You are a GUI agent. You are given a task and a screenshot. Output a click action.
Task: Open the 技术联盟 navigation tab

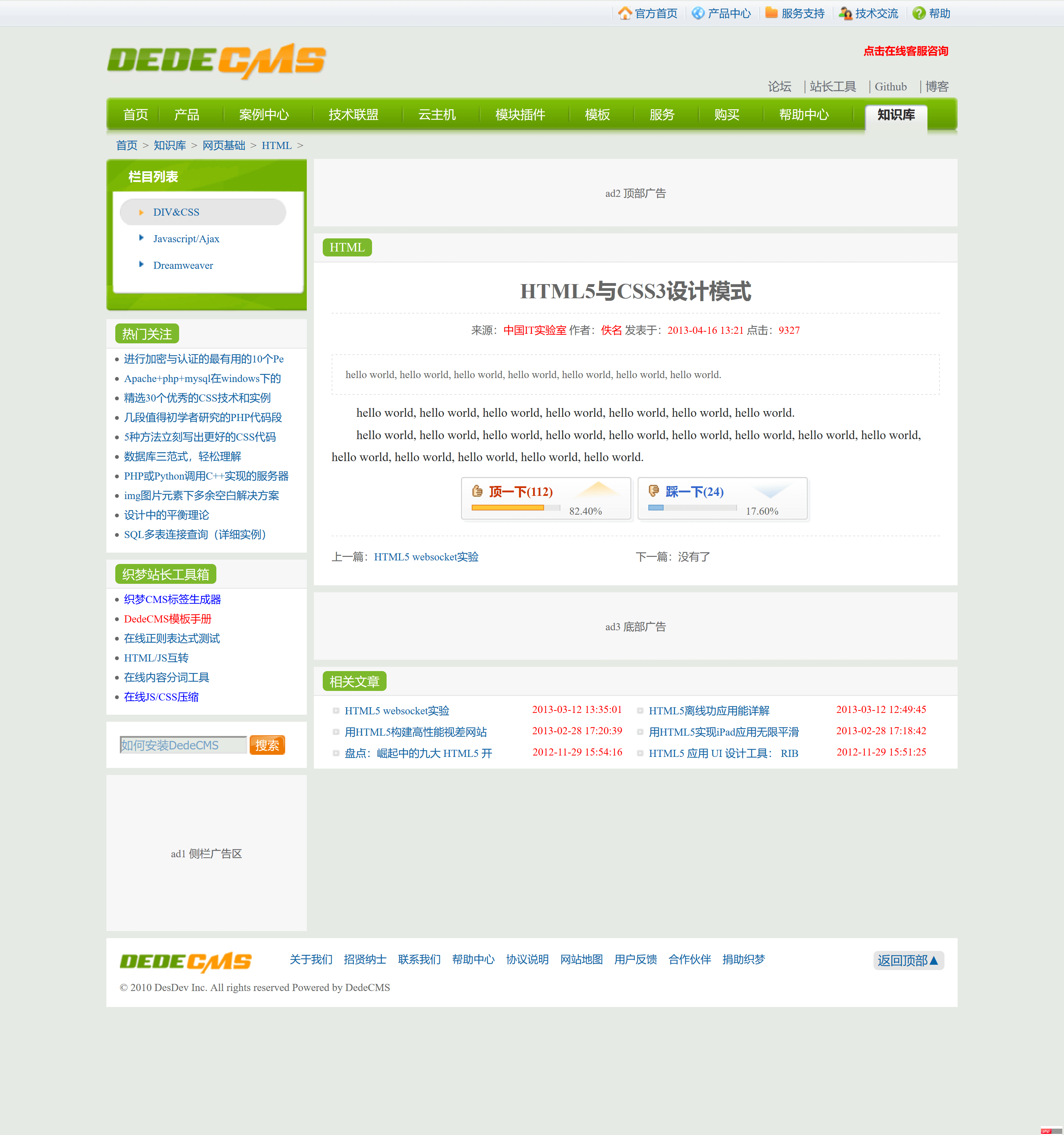[353, 115]
